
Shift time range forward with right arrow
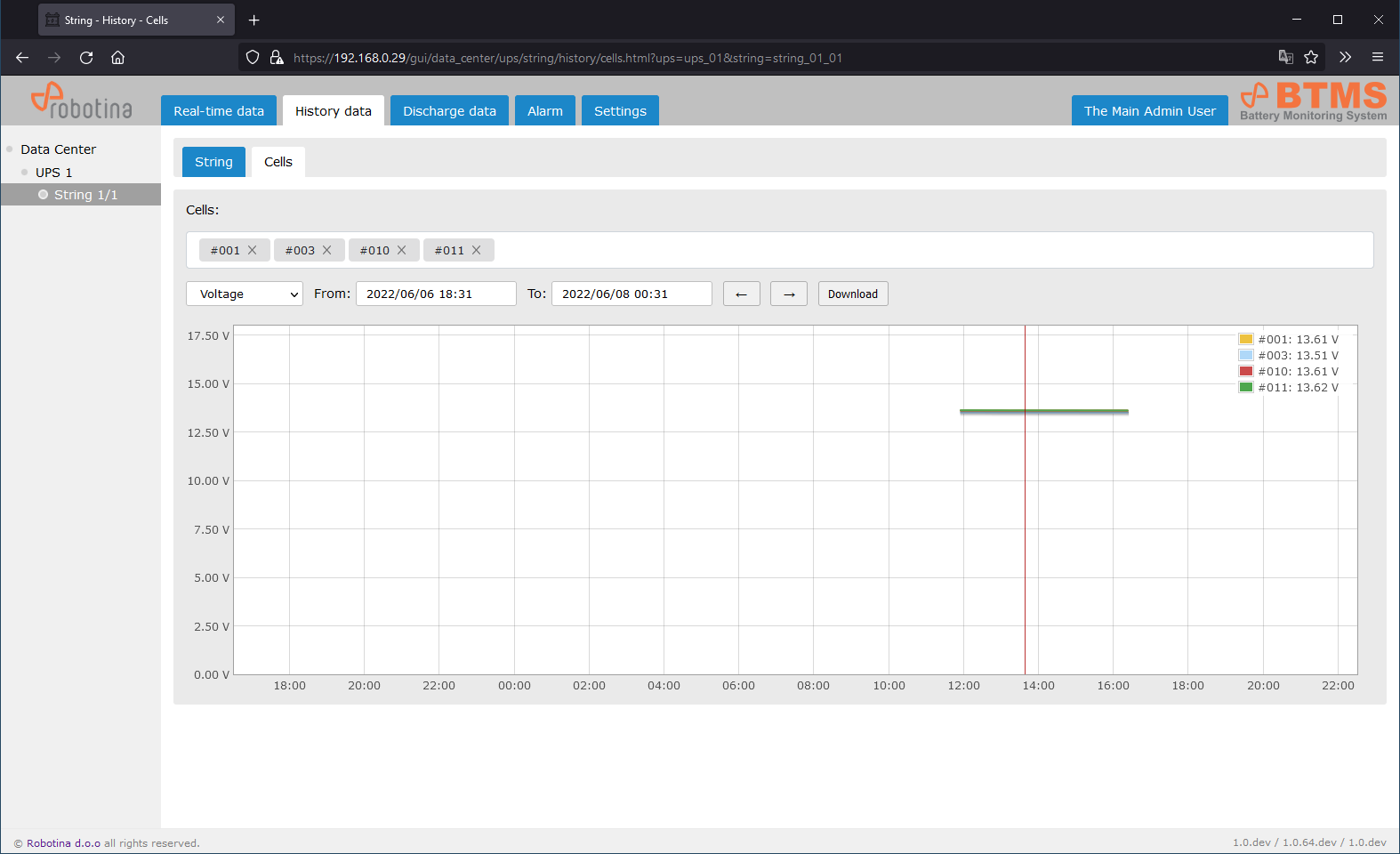pos(789,294)
